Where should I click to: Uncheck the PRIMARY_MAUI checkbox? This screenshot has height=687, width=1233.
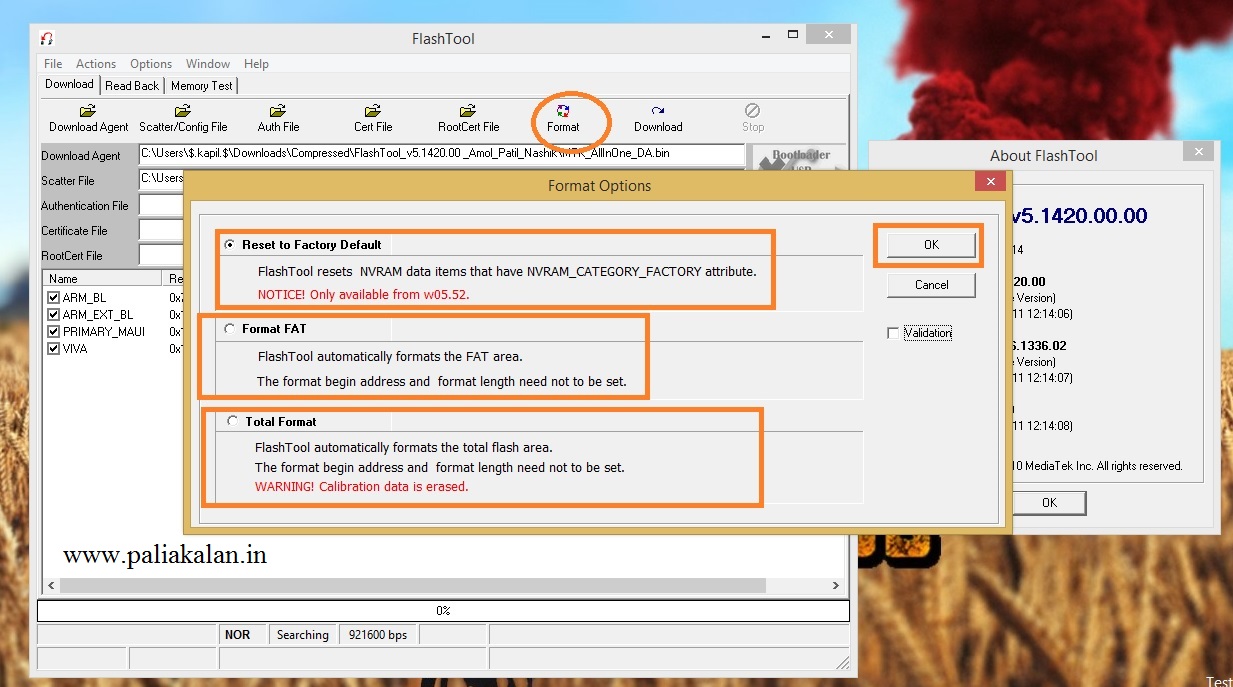[x=54, y=332]
